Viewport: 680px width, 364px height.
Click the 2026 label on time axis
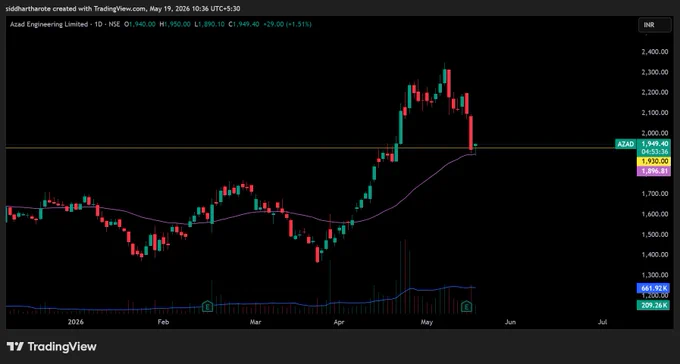[75, 322]
